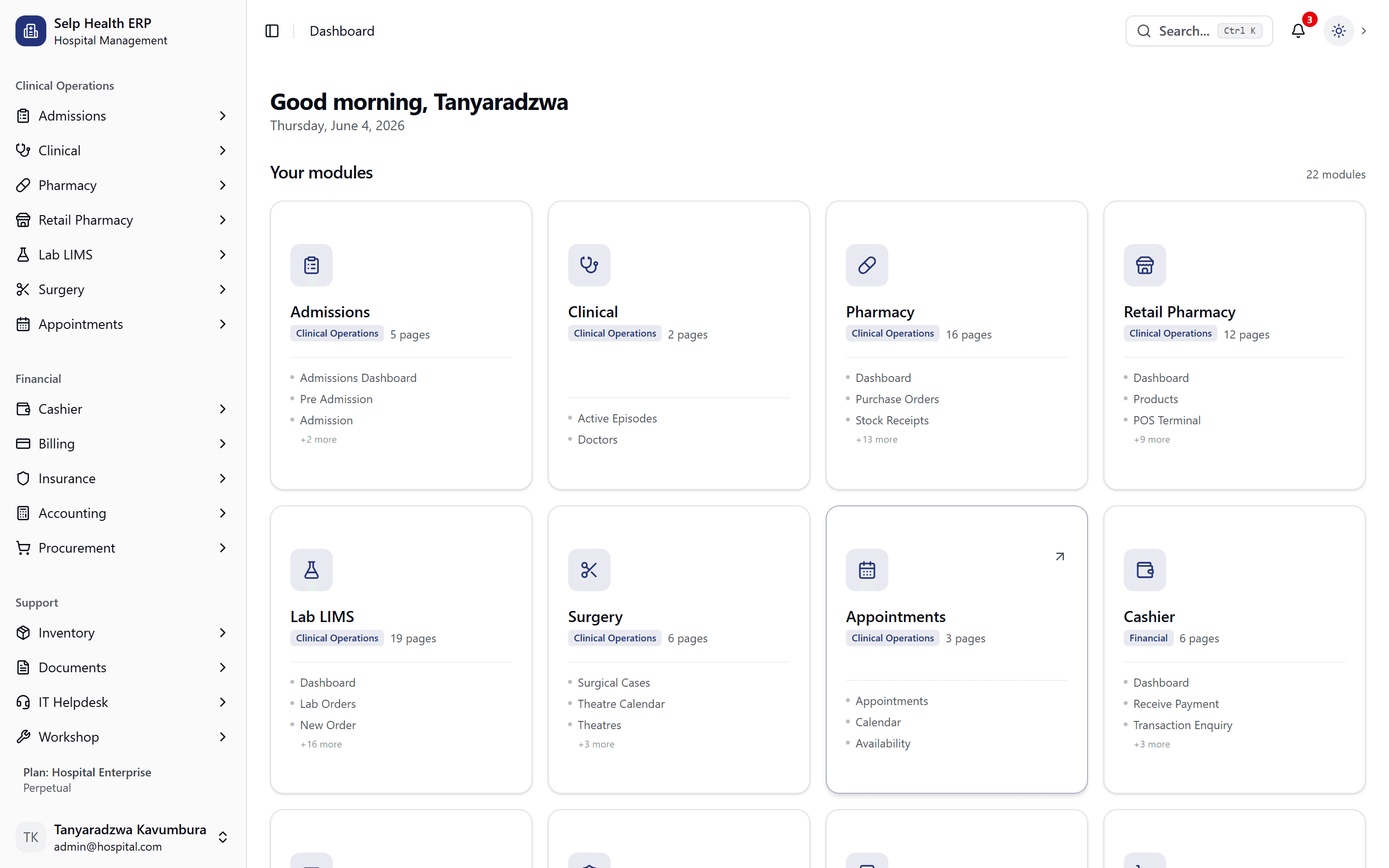Screen dimensions: 1389x868
Task: Click the Clinical stethoscope icon in the sidebar
Action: tap(23, 150)
